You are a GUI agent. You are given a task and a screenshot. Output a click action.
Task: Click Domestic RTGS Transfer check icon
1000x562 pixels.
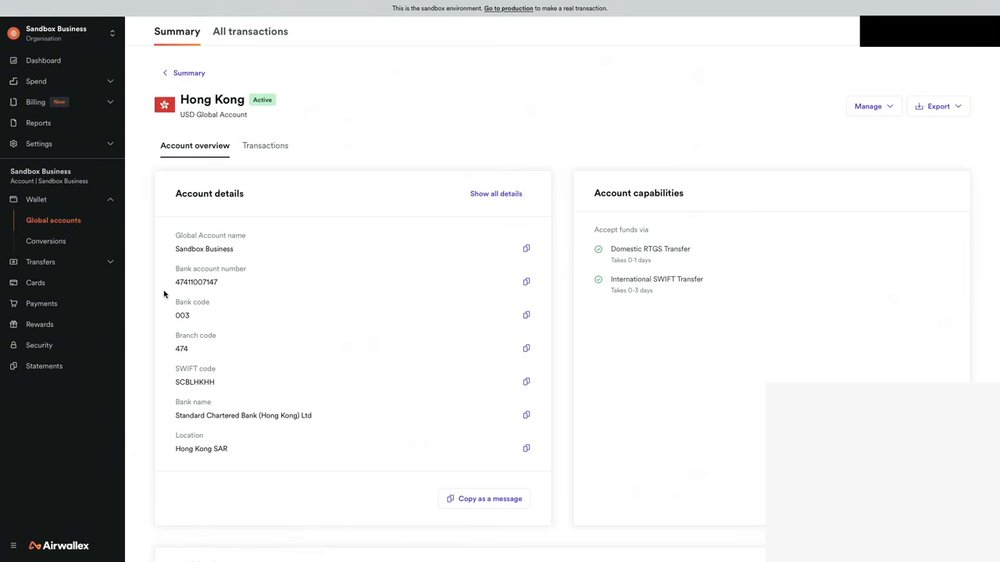pyautogui.click(x=598, y=249)
